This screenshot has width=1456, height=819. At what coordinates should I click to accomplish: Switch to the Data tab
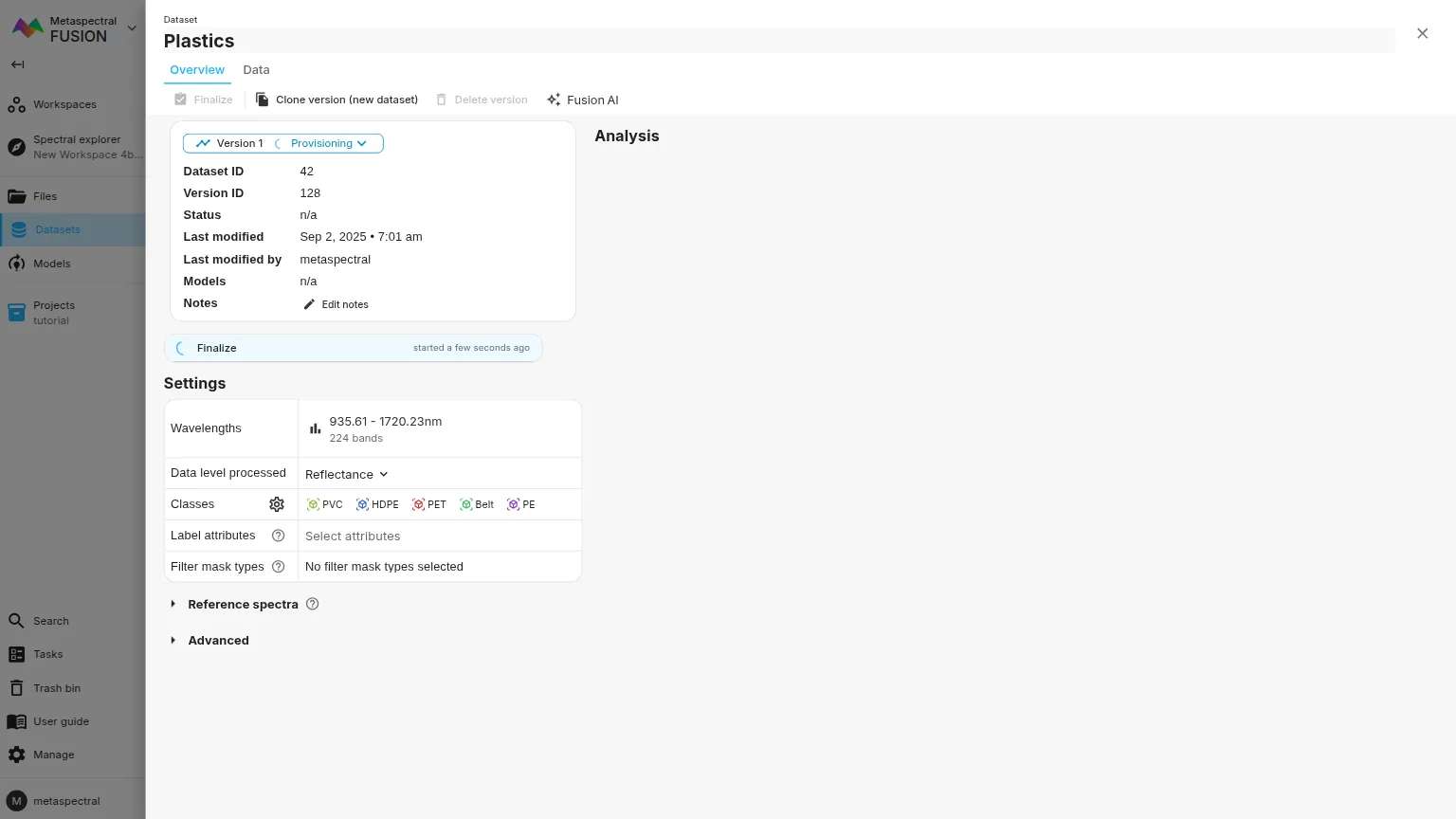(256, 70)
